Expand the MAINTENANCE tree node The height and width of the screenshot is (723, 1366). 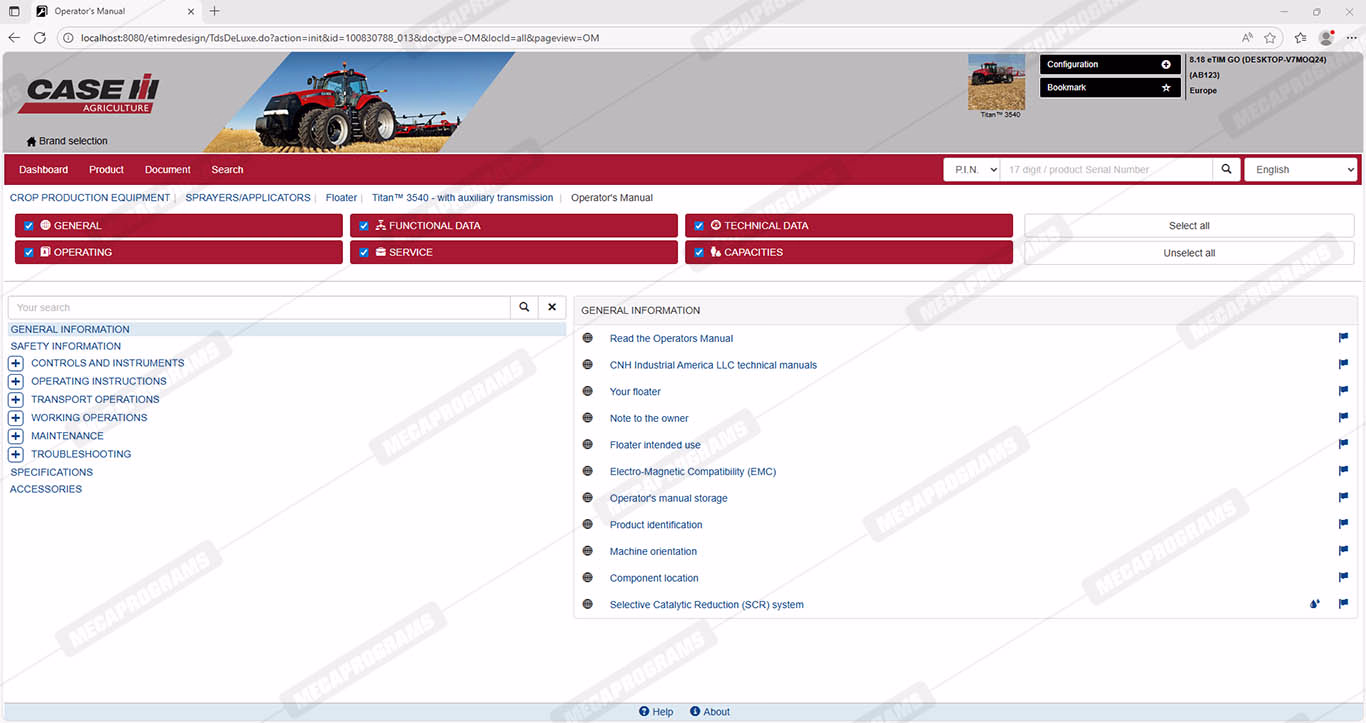[15, 436]
